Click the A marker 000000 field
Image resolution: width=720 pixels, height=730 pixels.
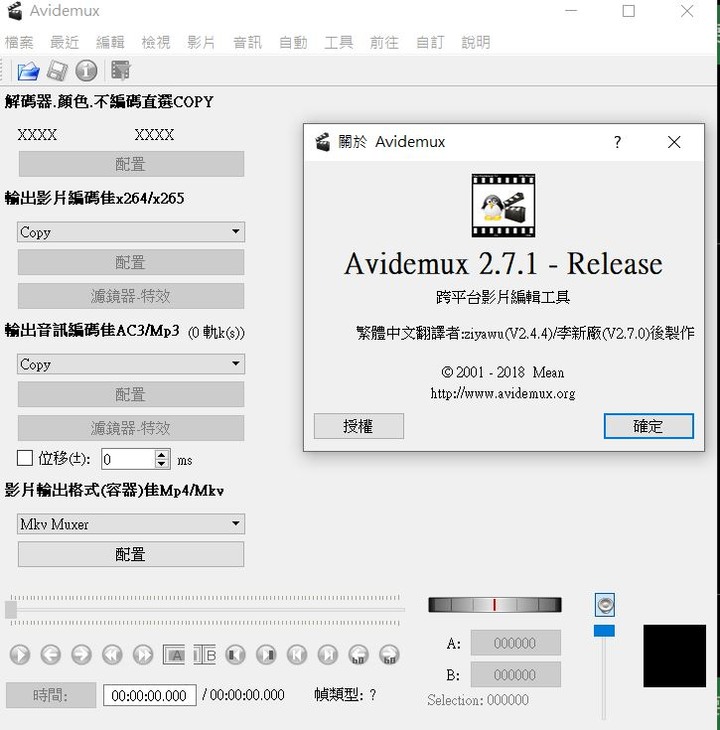point(515,643)
